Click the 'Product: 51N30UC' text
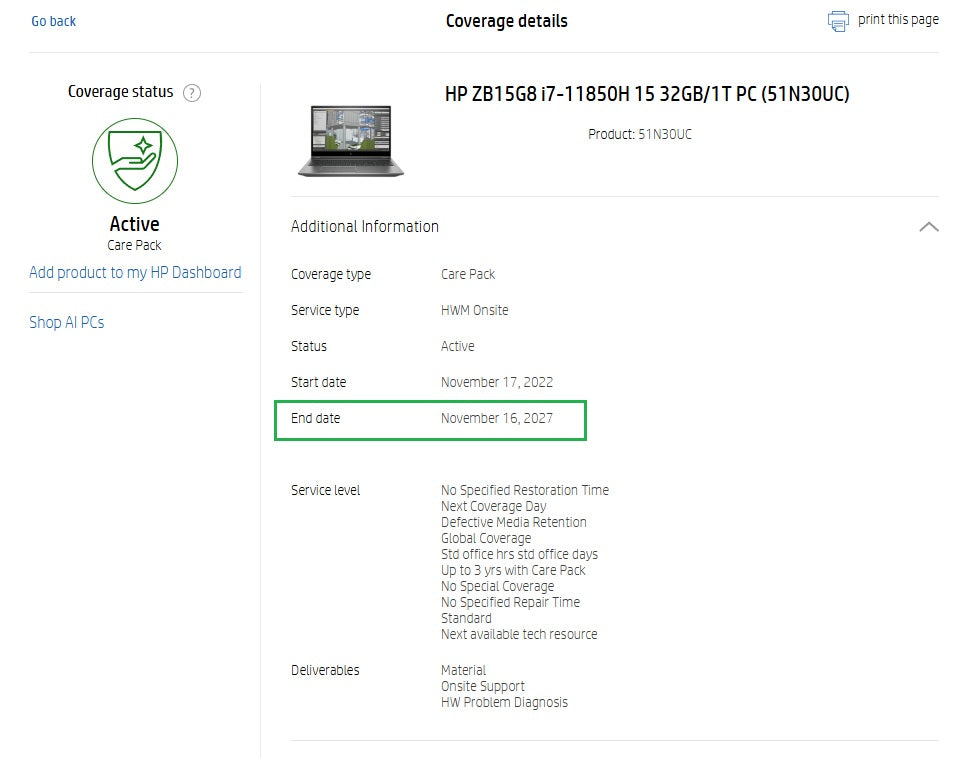Image resolution: width=972 pixels, height=758 pixels. [x=640, y=134]
